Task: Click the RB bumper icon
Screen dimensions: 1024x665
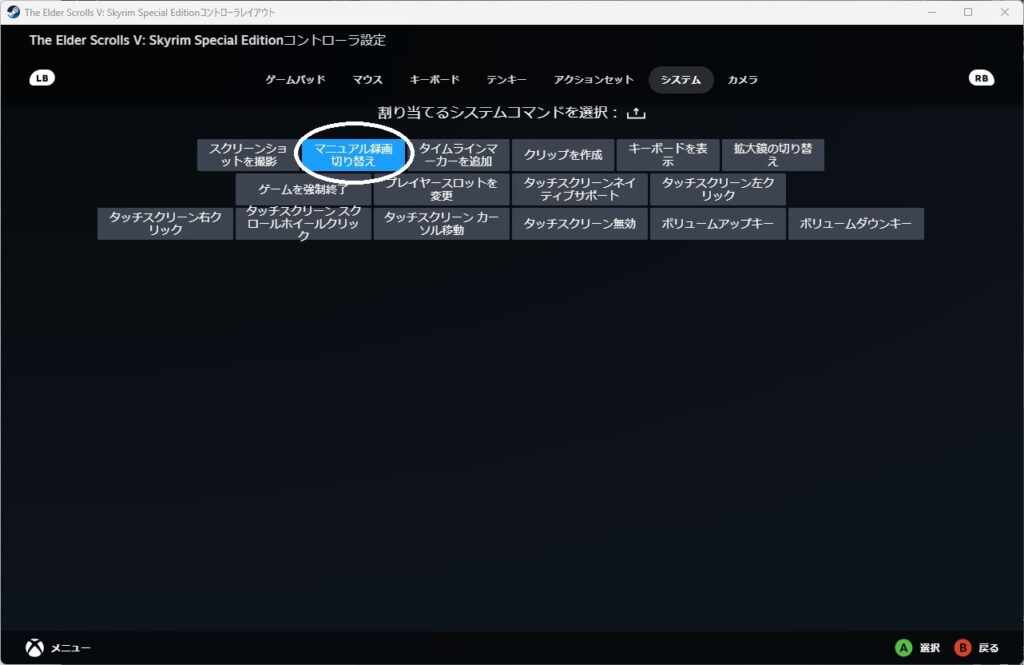Action: 981,78
